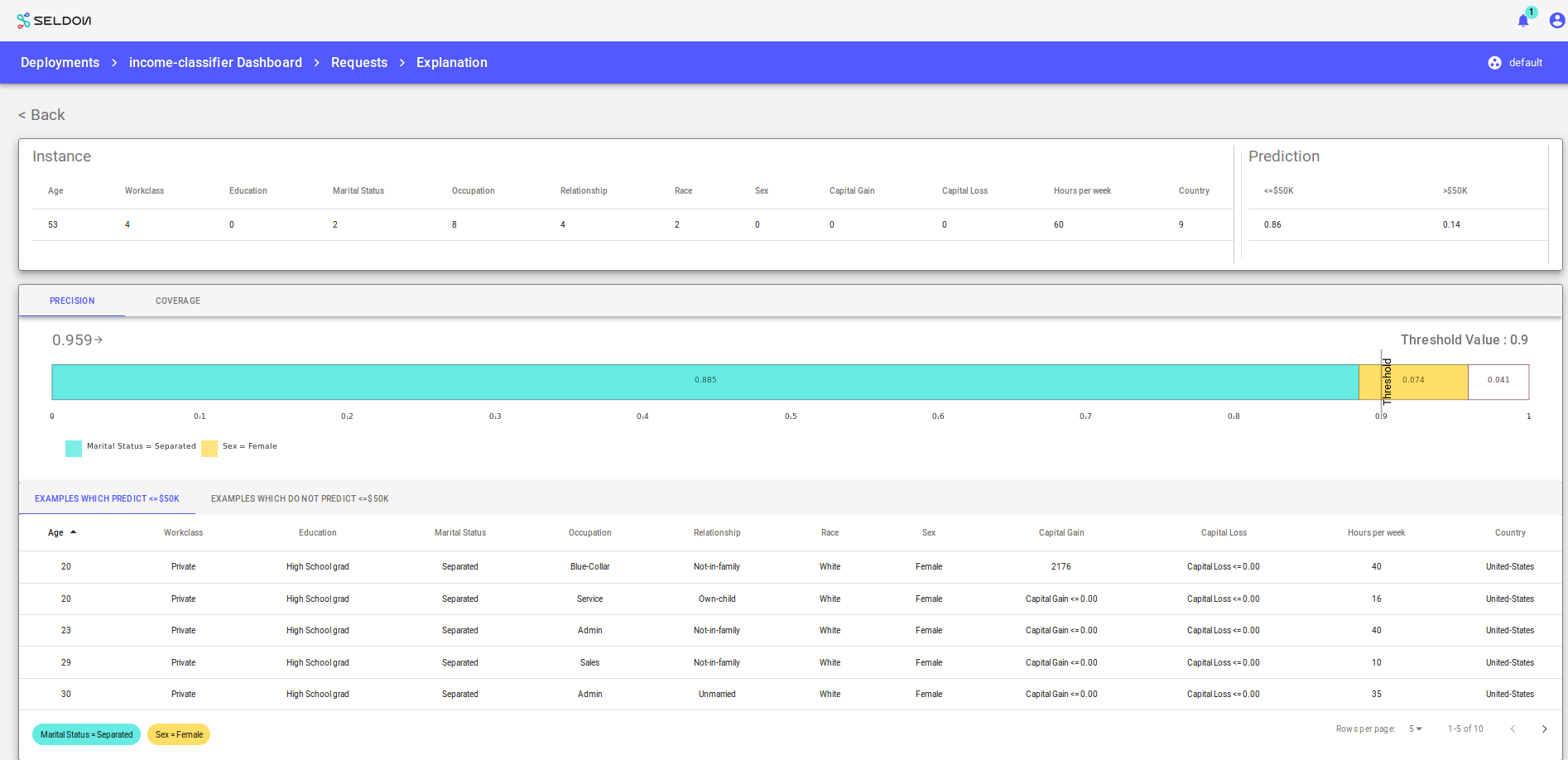The height and width of the screenshot is (760, 1568).
Task: Open the user account icon
Action: pos(1556,21)
